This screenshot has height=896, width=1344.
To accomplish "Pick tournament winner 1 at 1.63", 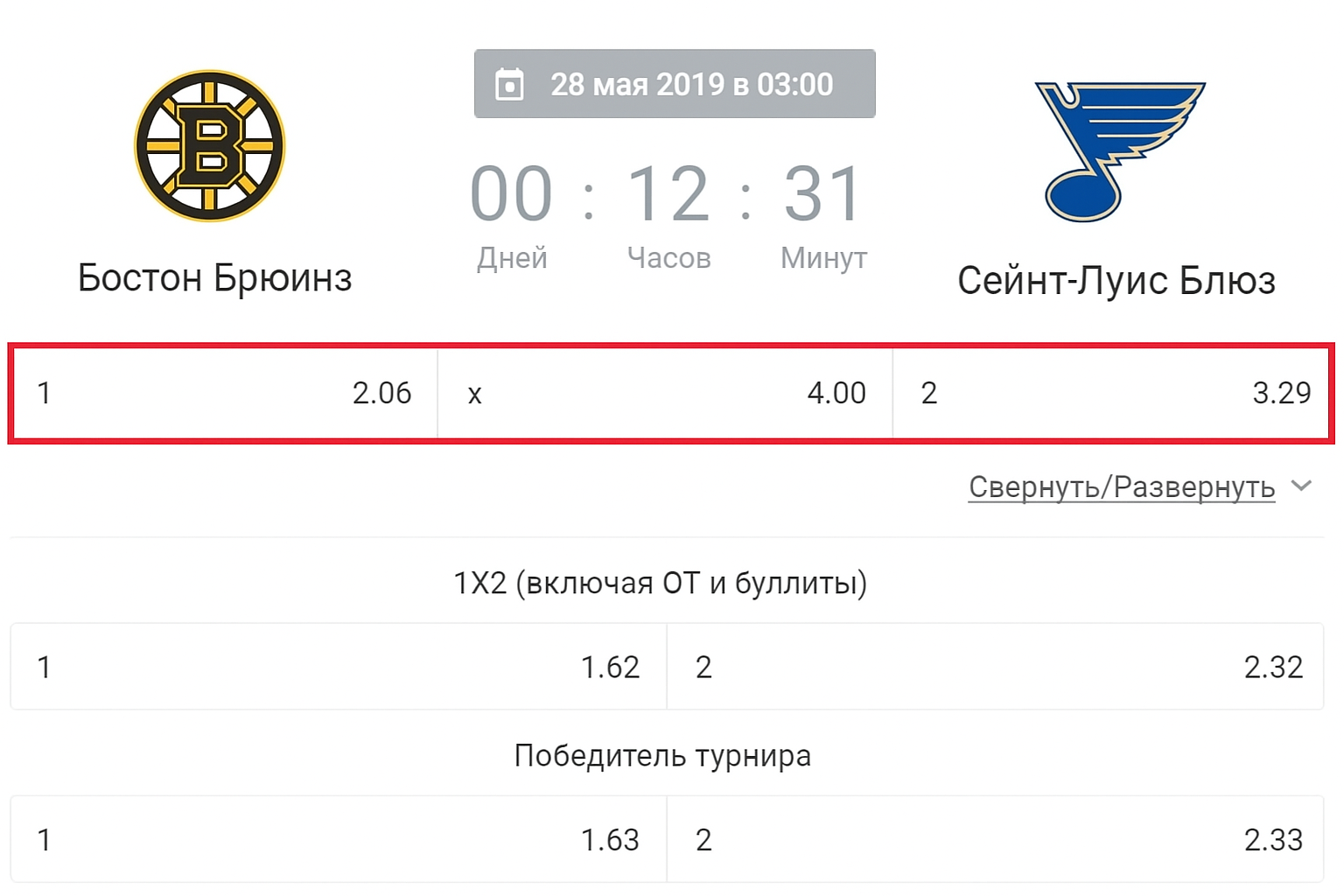I will pyautogui.click(x=339, y=839).
